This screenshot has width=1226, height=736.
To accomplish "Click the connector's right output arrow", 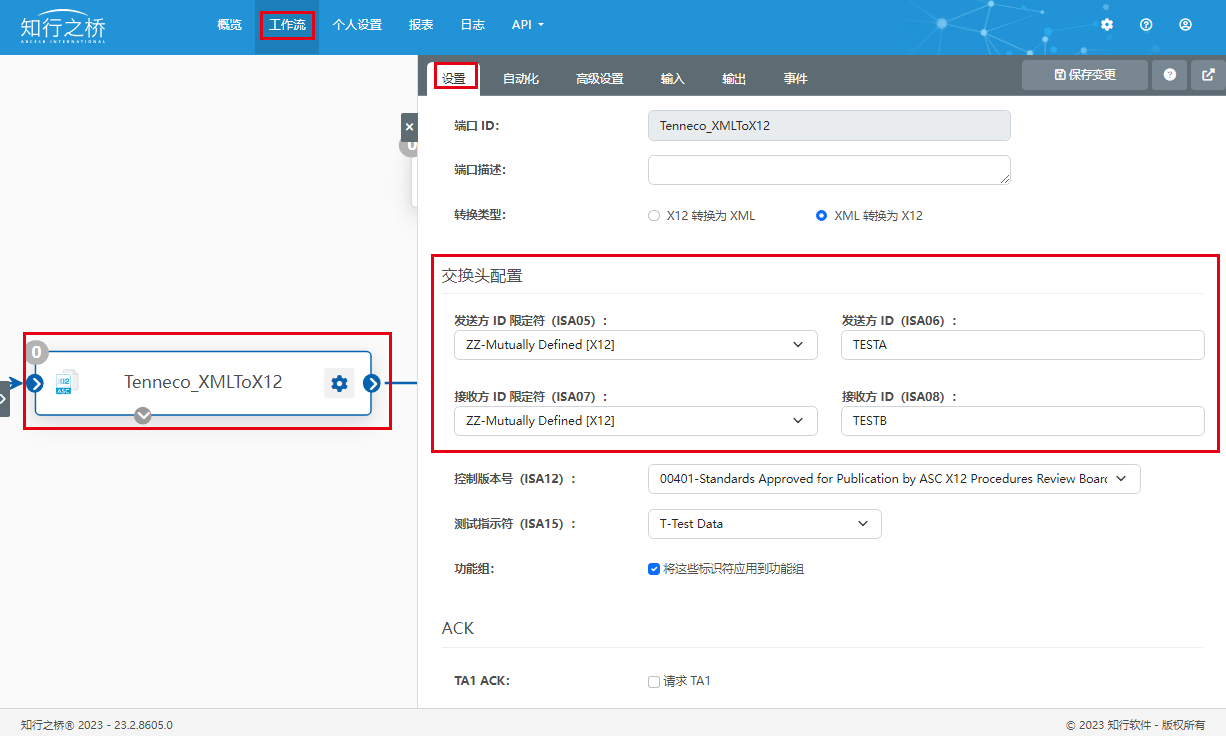I will (372, 383).
